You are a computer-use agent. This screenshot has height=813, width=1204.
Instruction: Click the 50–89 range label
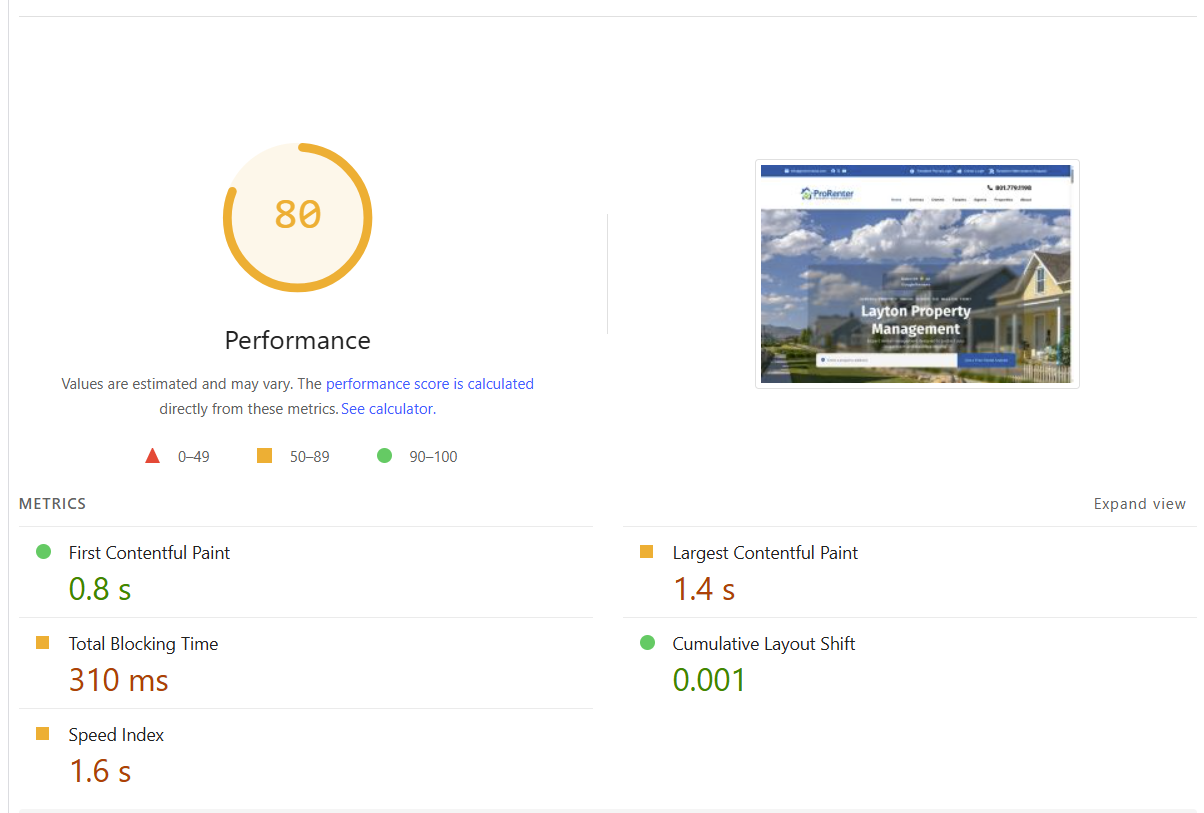tap(309, 457)
